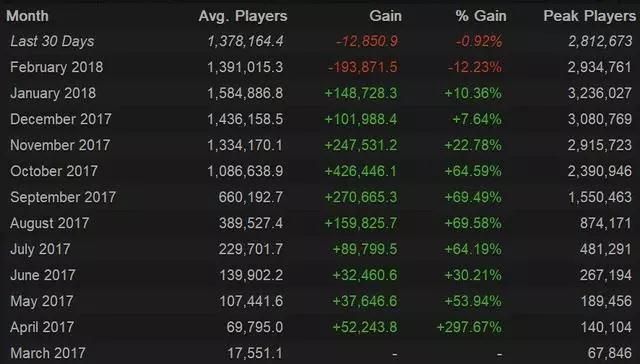
Task: Click the 67,846 peak players value
Action: (609, 353)
